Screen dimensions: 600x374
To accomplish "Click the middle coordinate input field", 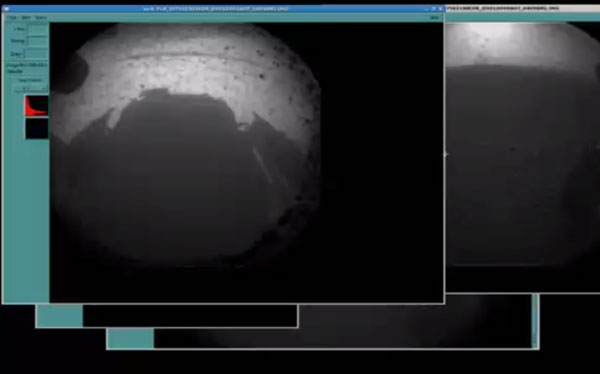I will (x=38, y=41).
